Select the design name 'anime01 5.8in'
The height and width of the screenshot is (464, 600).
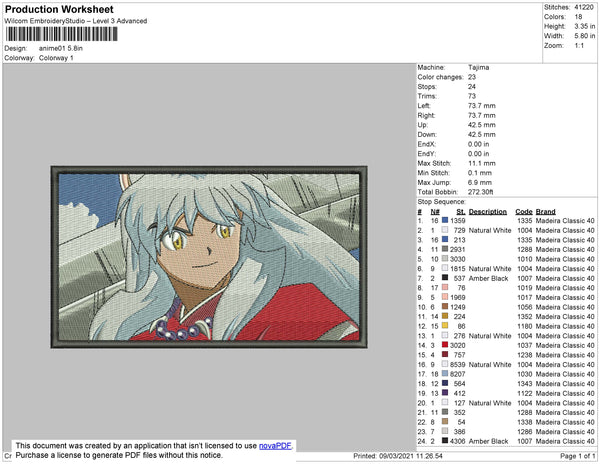pyautogui.click(x=61, y=48)
